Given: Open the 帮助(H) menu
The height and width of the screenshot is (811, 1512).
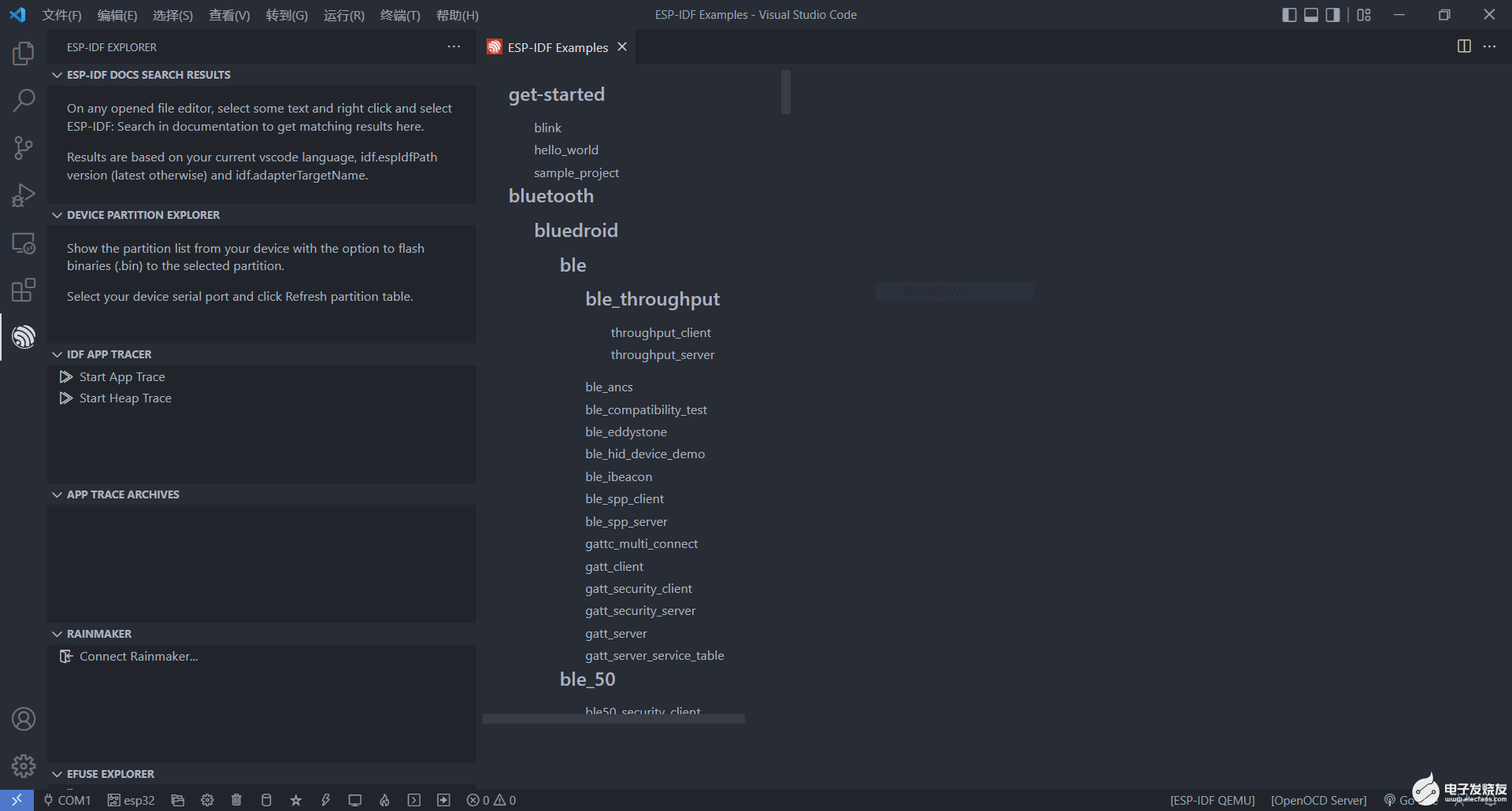Looking at the screenshot, I should pyautogui.click(x=458, y=15).
